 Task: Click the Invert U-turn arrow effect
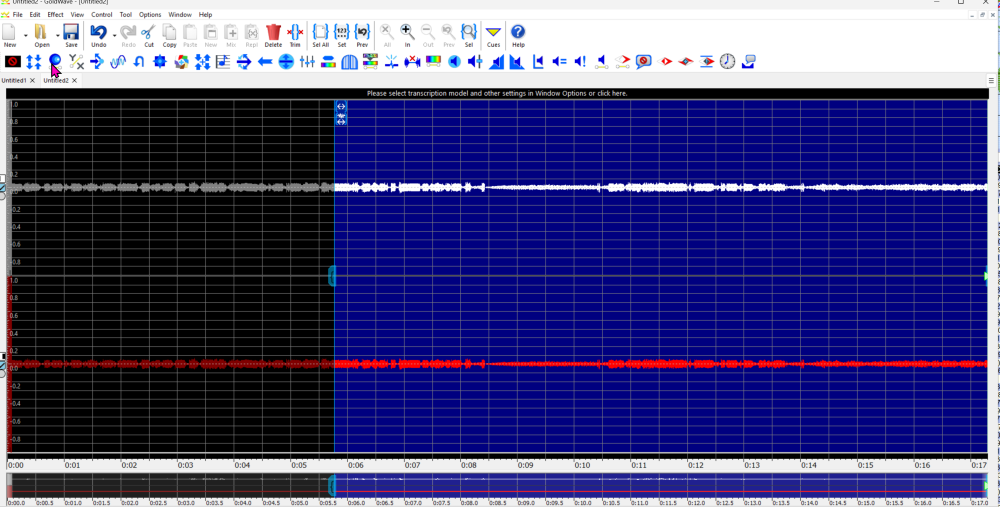pos(138,62)
